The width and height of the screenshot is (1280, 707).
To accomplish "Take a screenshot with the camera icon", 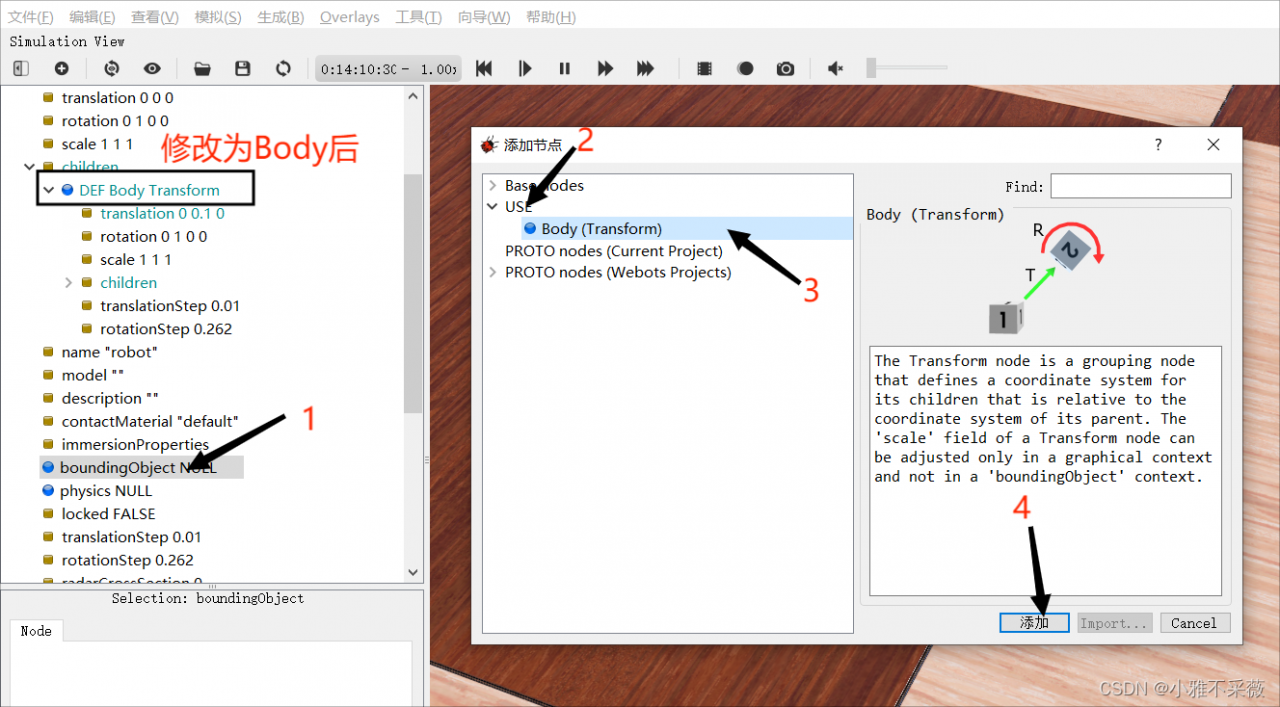I will [x=786, y=68].
